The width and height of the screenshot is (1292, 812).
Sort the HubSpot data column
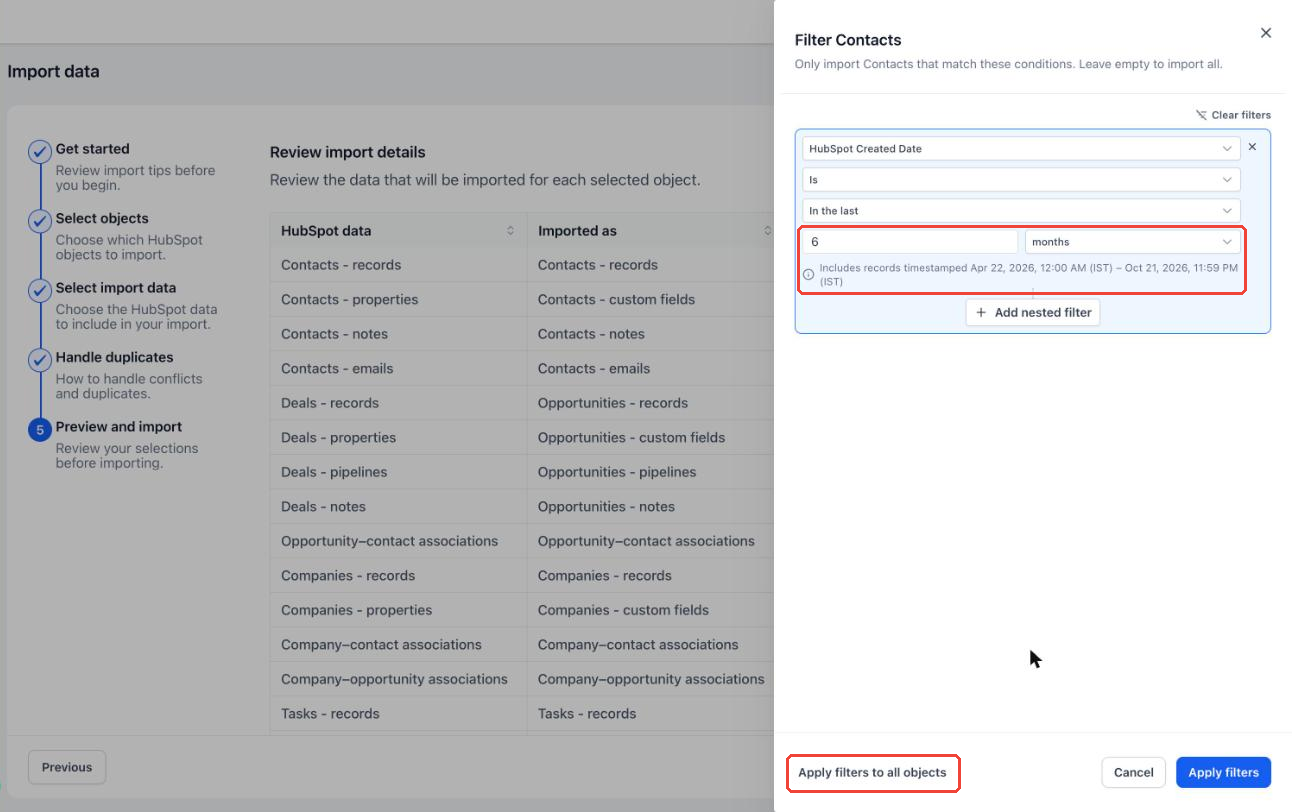pos(510,231)
